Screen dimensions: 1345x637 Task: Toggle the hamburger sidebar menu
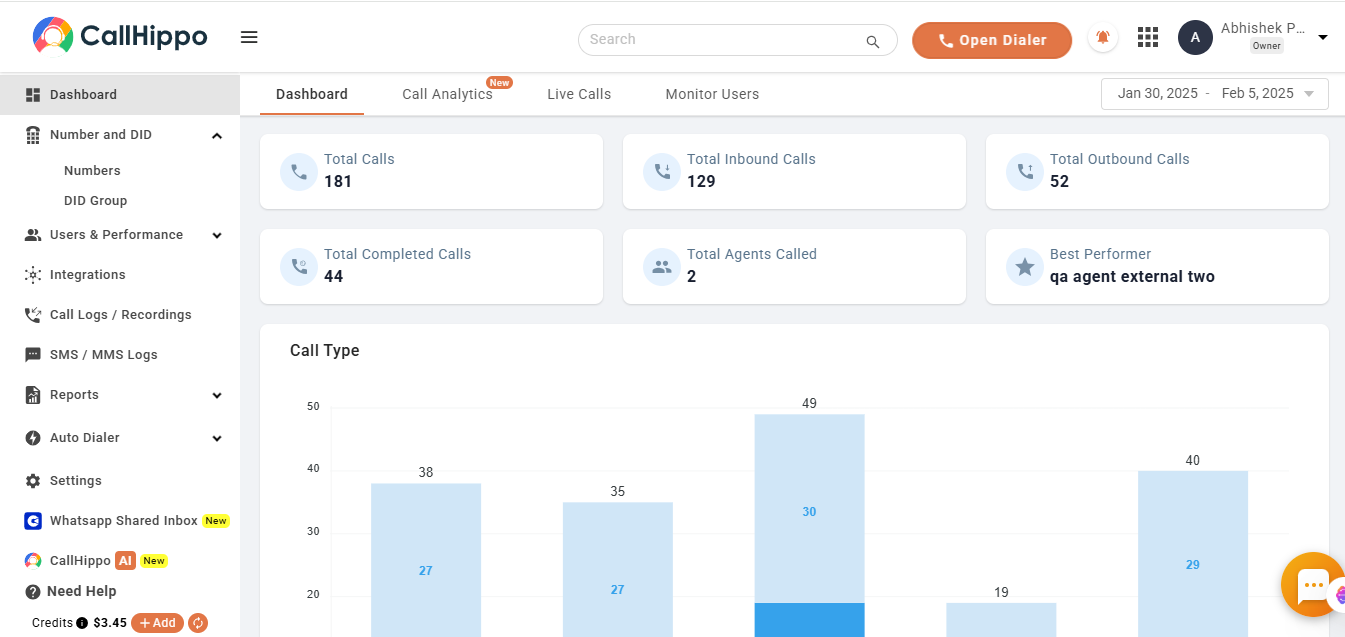tap(249, 37)
